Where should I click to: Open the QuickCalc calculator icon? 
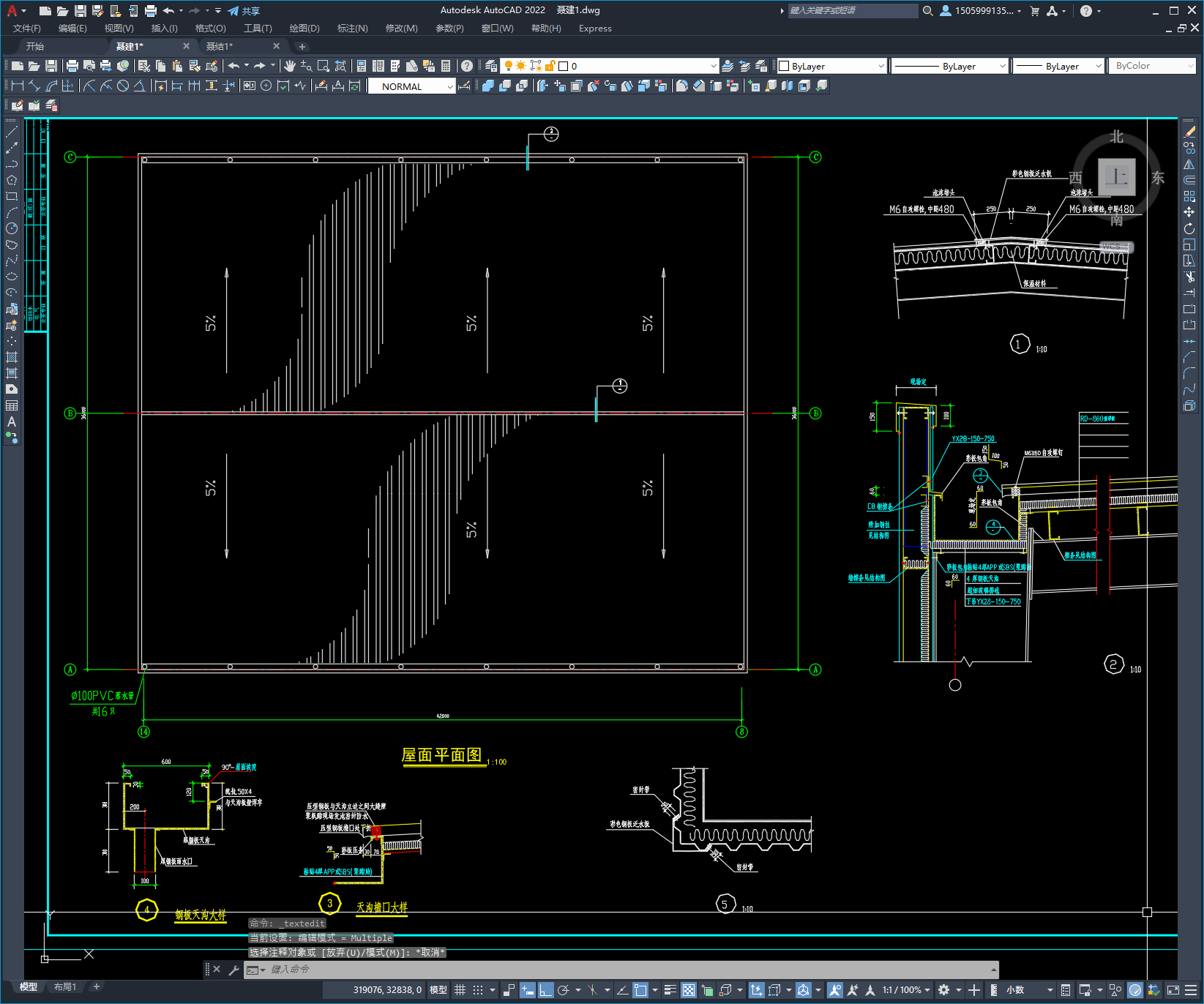point(446,66)
